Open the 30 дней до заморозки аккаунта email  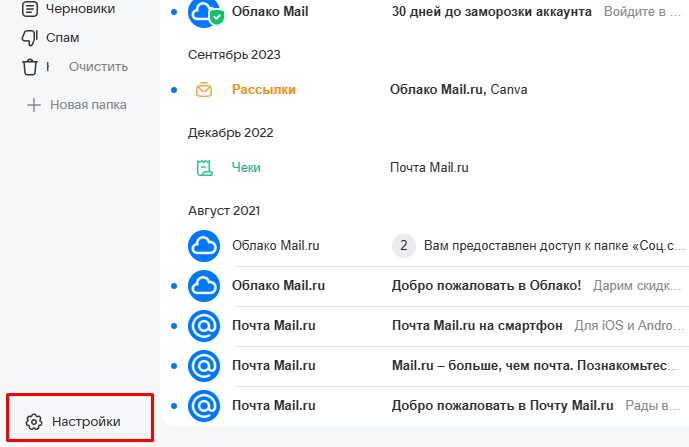click(492, 11)
